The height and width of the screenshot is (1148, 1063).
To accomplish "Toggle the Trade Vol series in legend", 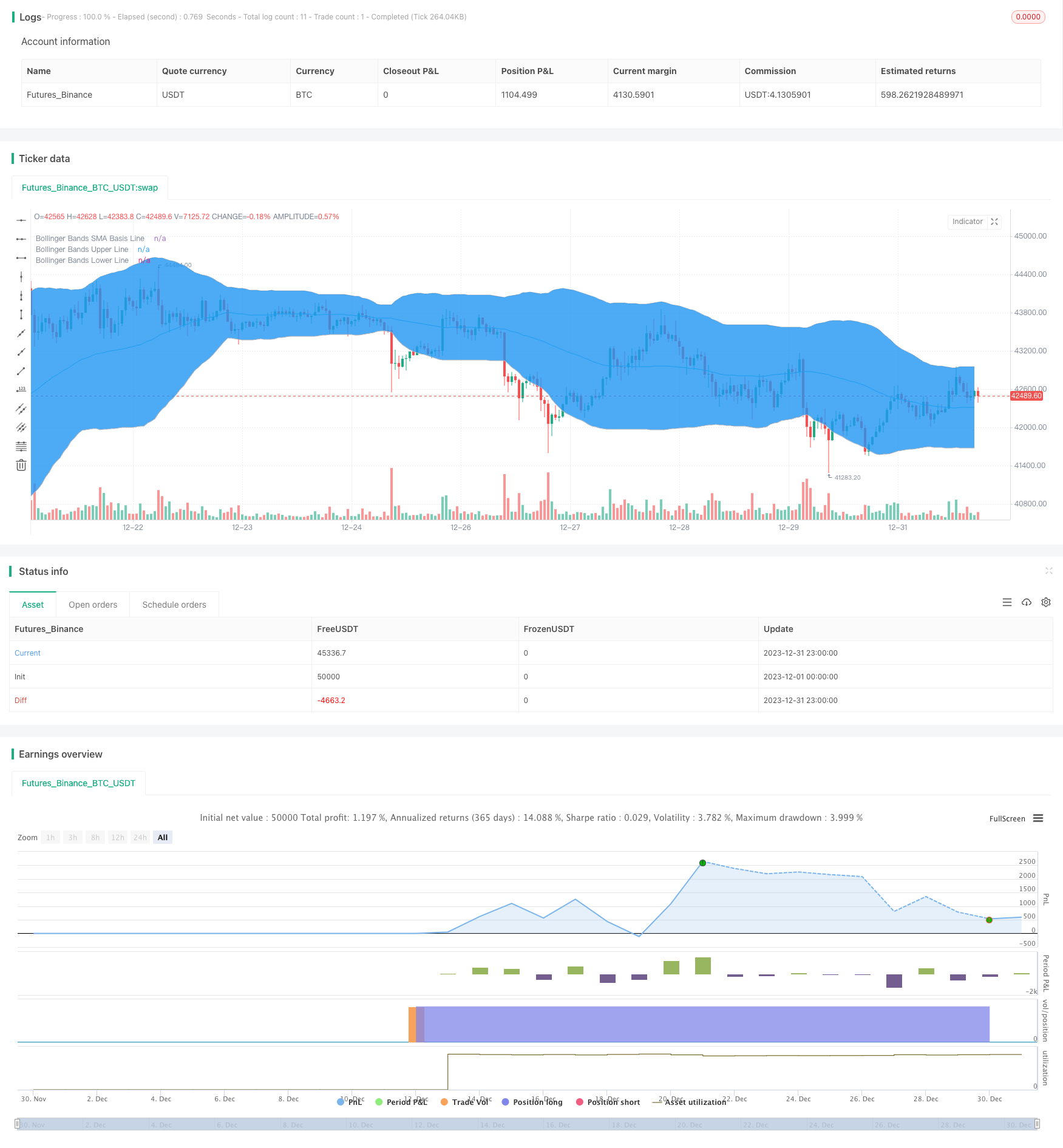I will pos(464,1102).
